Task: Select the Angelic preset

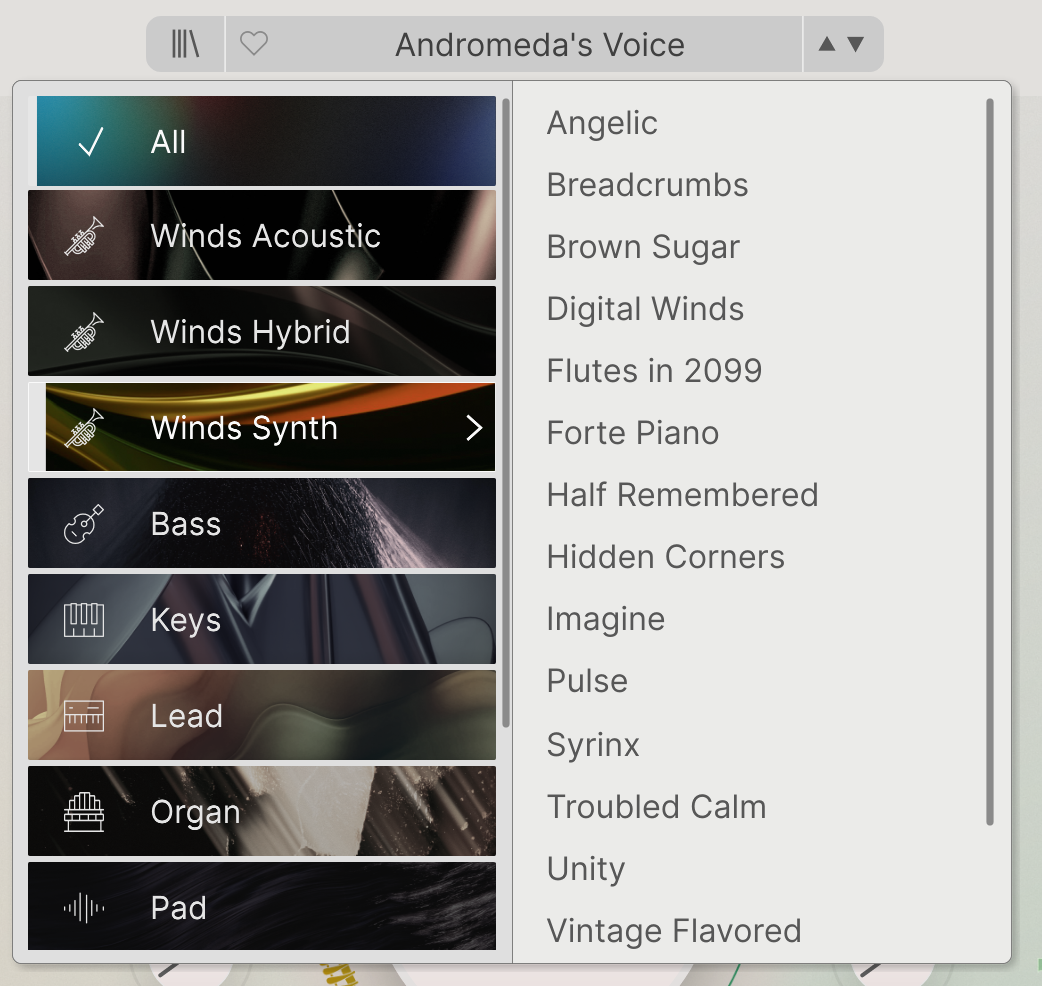Action: [601, 122]
